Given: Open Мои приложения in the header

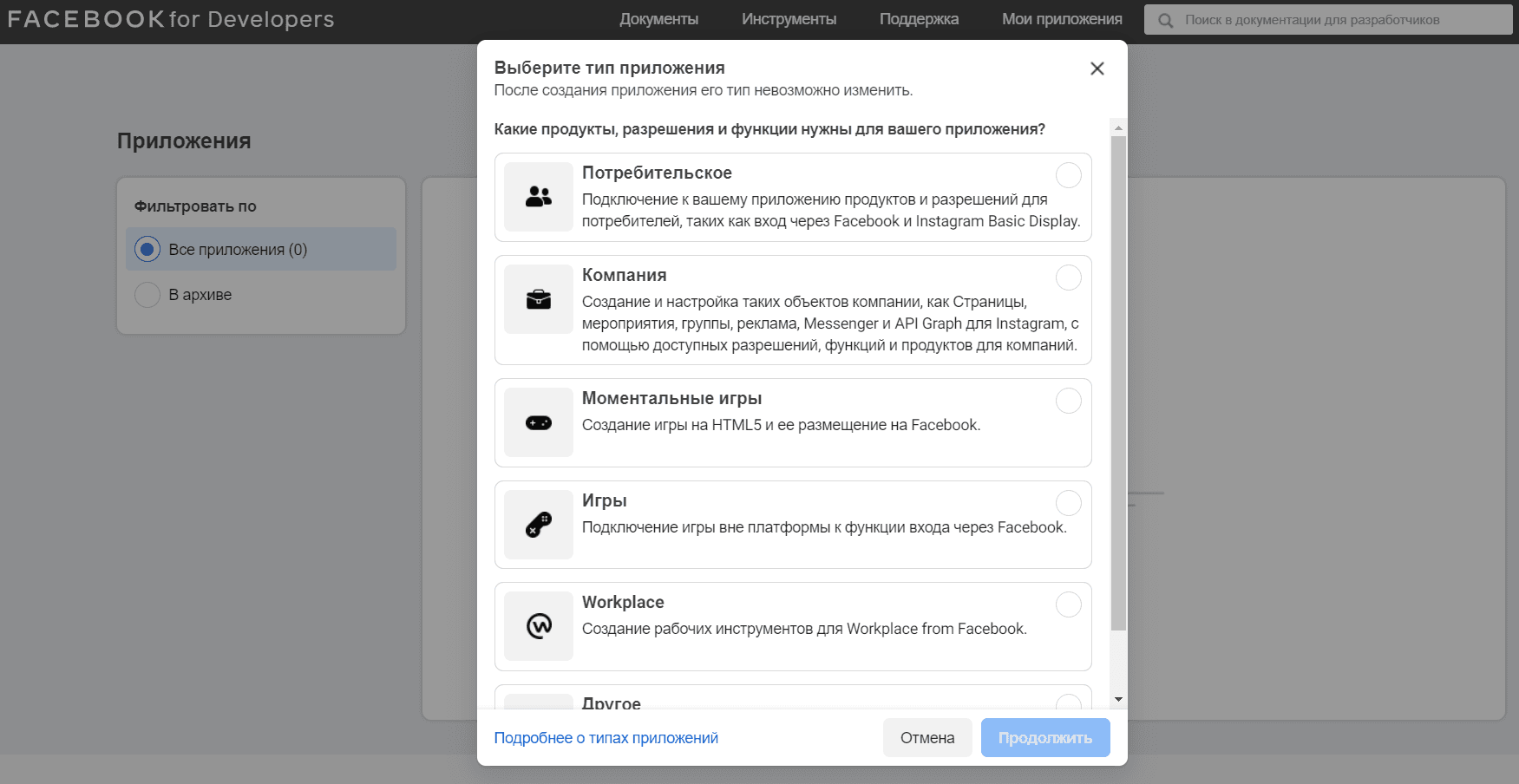Looking at the screenshot, I should [x=1062, y=19].
